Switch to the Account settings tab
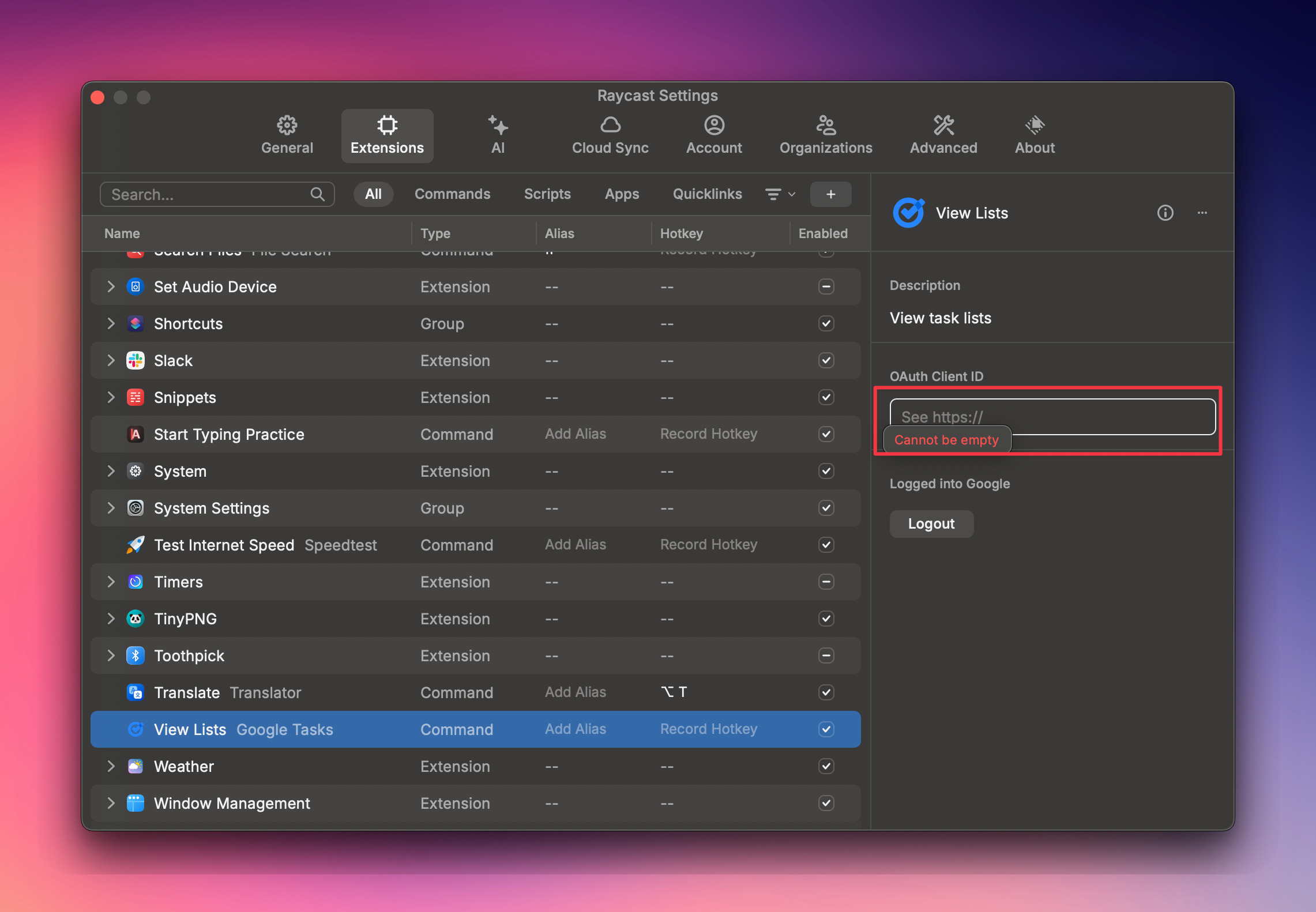The width and height of the screenshot is (1316, 912). [714, 135]
